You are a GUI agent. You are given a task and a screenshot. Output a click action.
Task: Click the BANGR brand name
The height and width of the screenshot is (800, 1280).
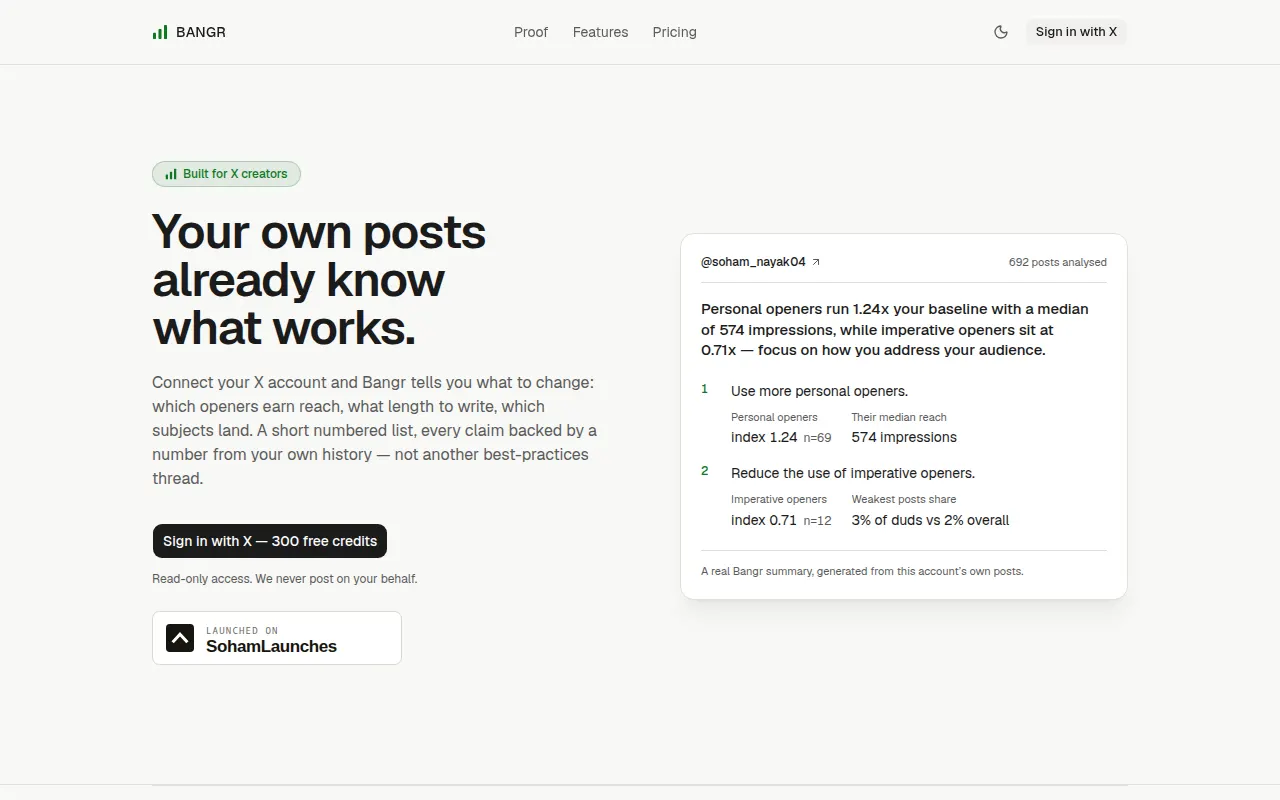(x=201, y=32)
